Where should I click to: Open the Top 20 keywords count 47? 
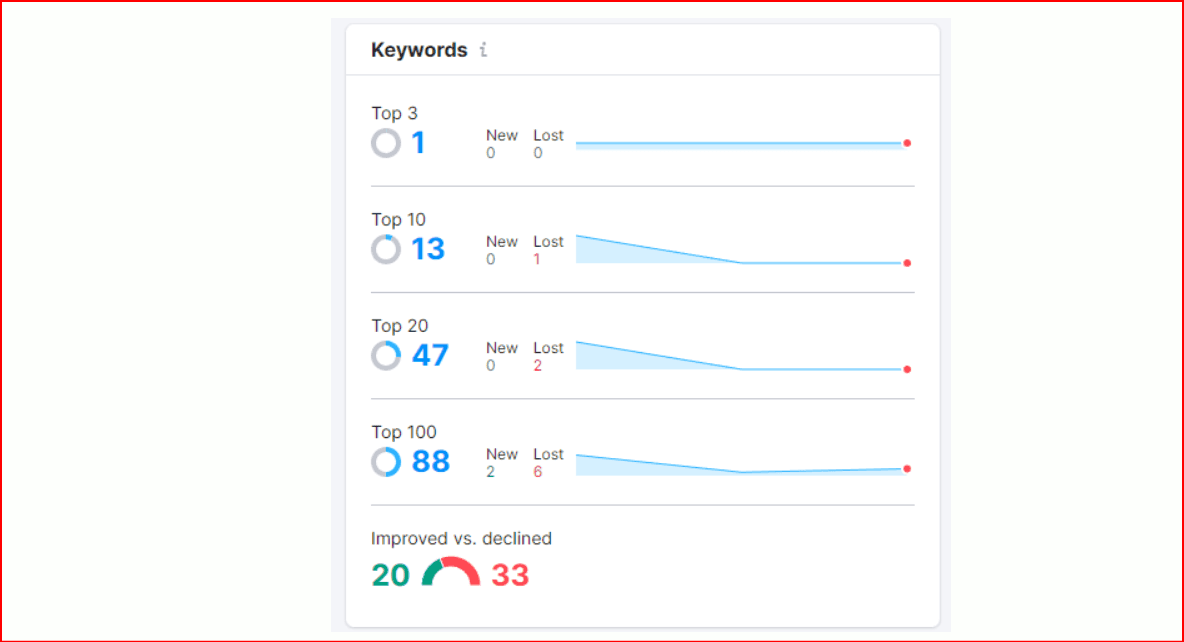tap(430, 355)
